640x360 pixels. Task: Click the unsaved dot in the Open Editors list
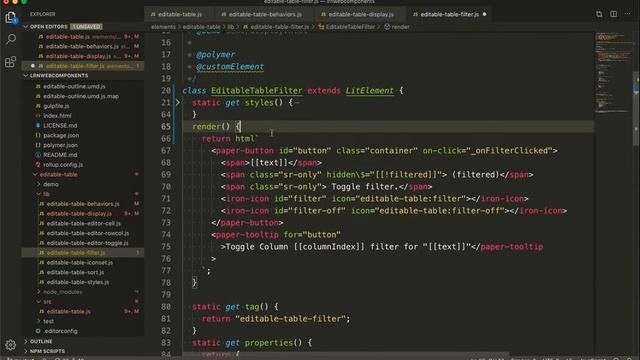click(33, 66)
